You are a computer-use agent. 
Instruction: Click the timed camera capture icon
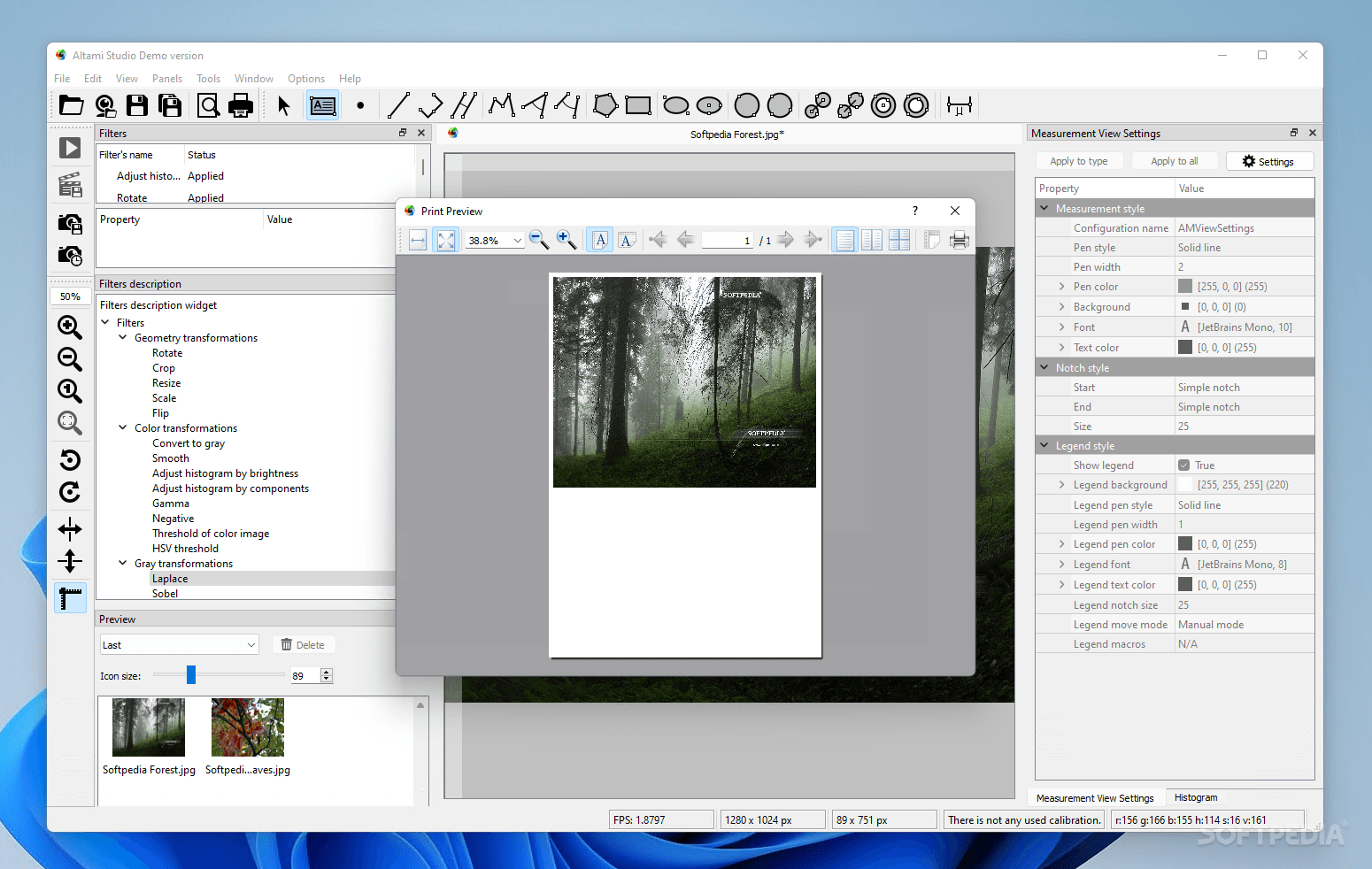point(70,256)
